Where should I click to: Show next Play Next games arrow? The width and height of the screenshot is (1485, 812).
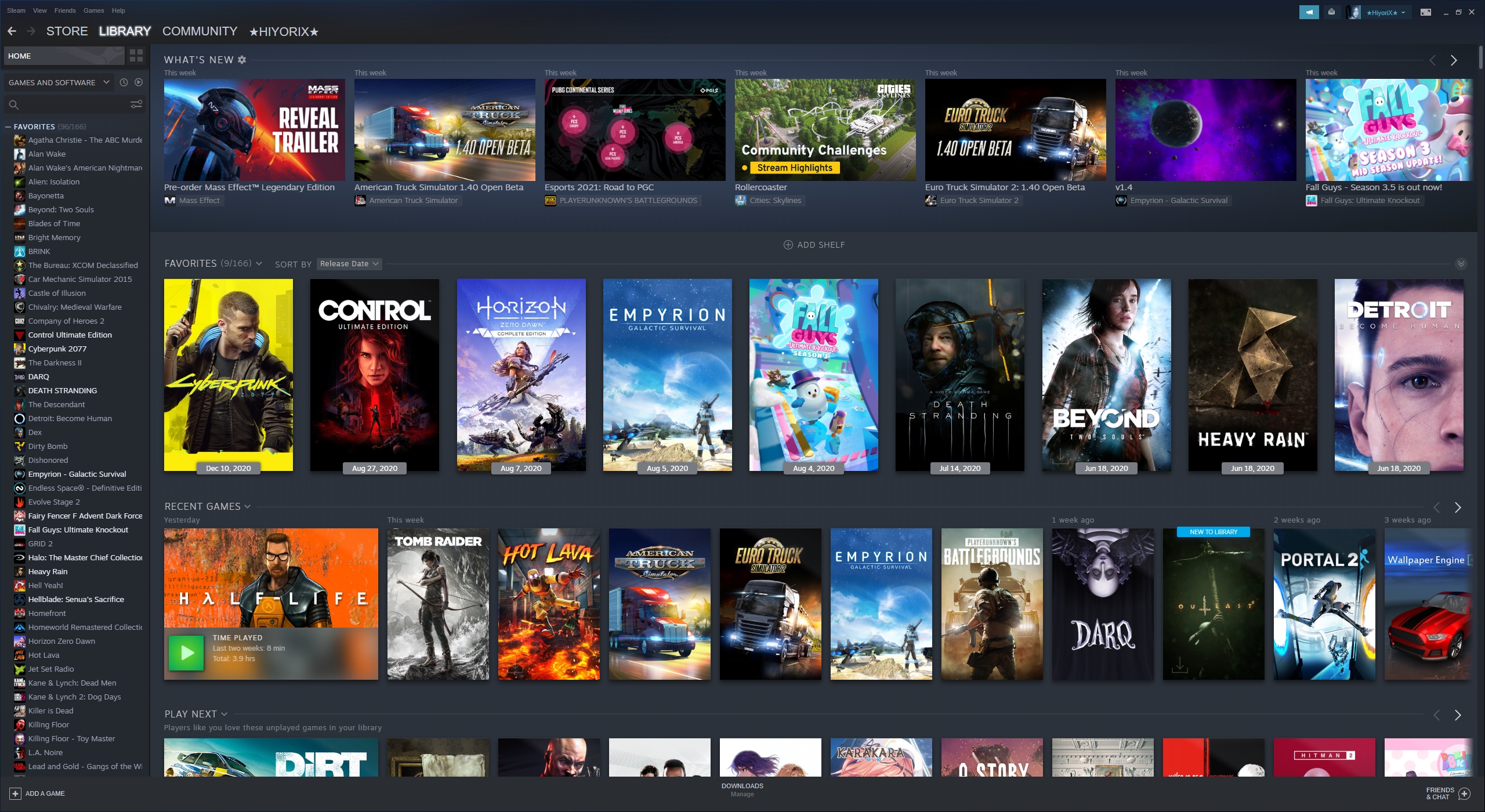click(x=1458, y=715)
